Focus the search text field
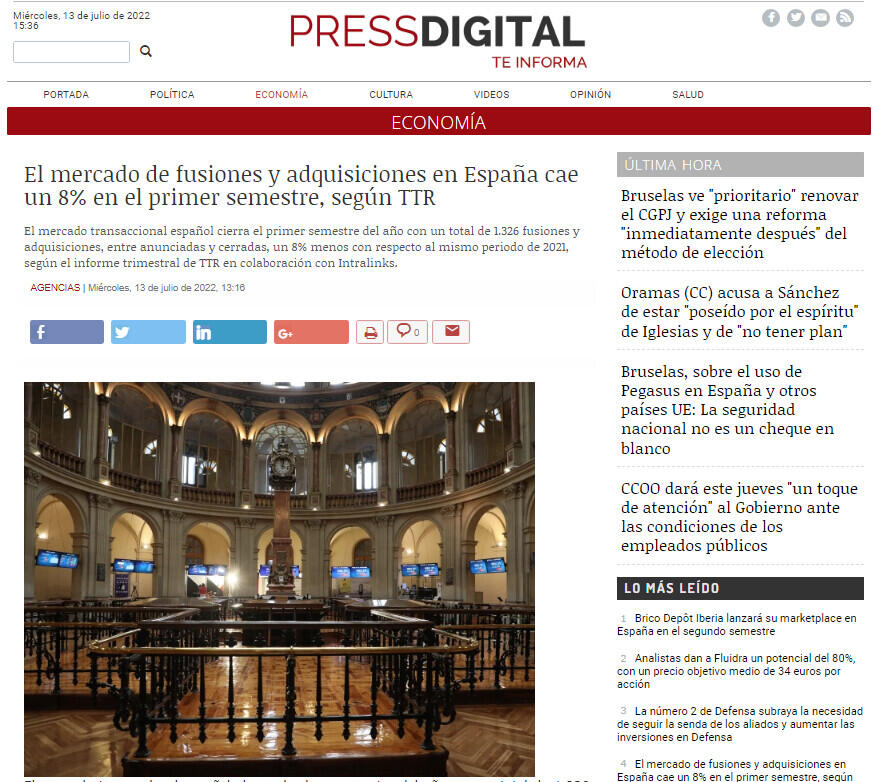This screenshot has height=782, width=892. pyautogui.click(x=71, y=52)
